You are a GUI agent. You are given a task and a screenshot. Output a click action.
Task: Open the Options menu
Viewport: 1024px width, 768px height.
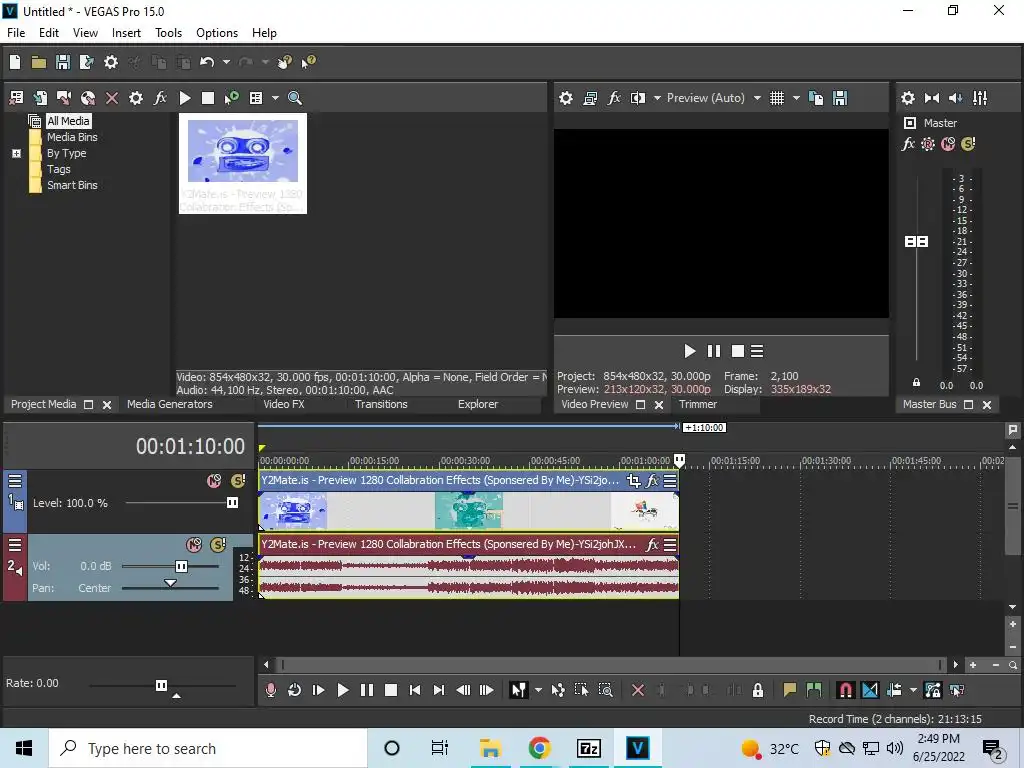[x=217, y=33]
